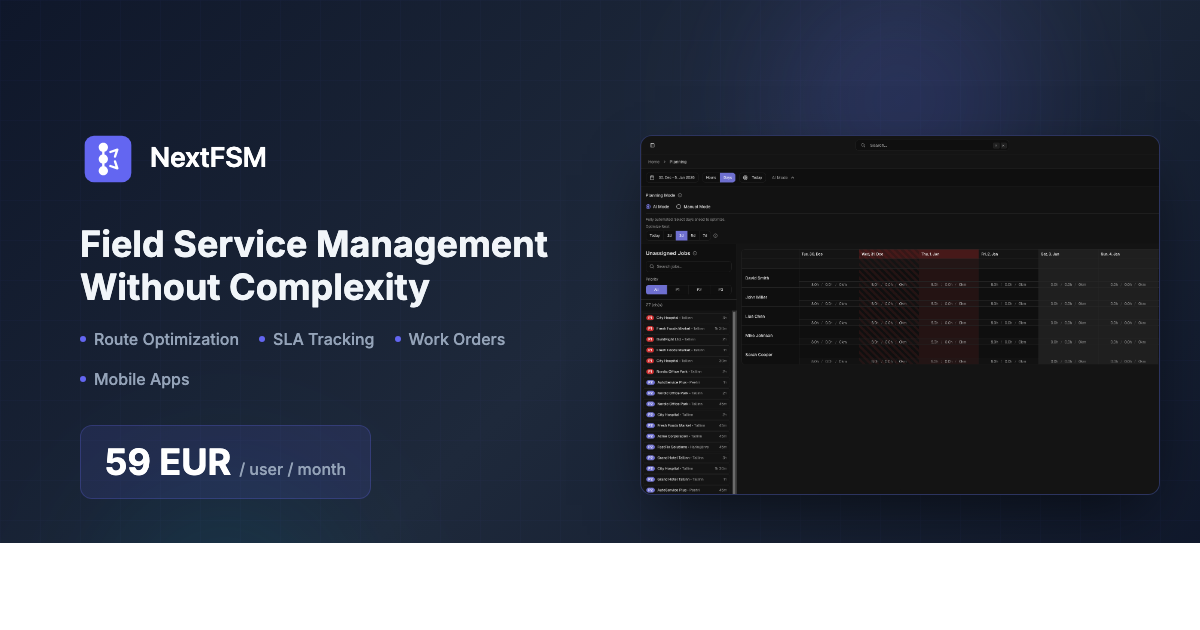Toggle the sidebar panel icon in app header

coord(652,145)
